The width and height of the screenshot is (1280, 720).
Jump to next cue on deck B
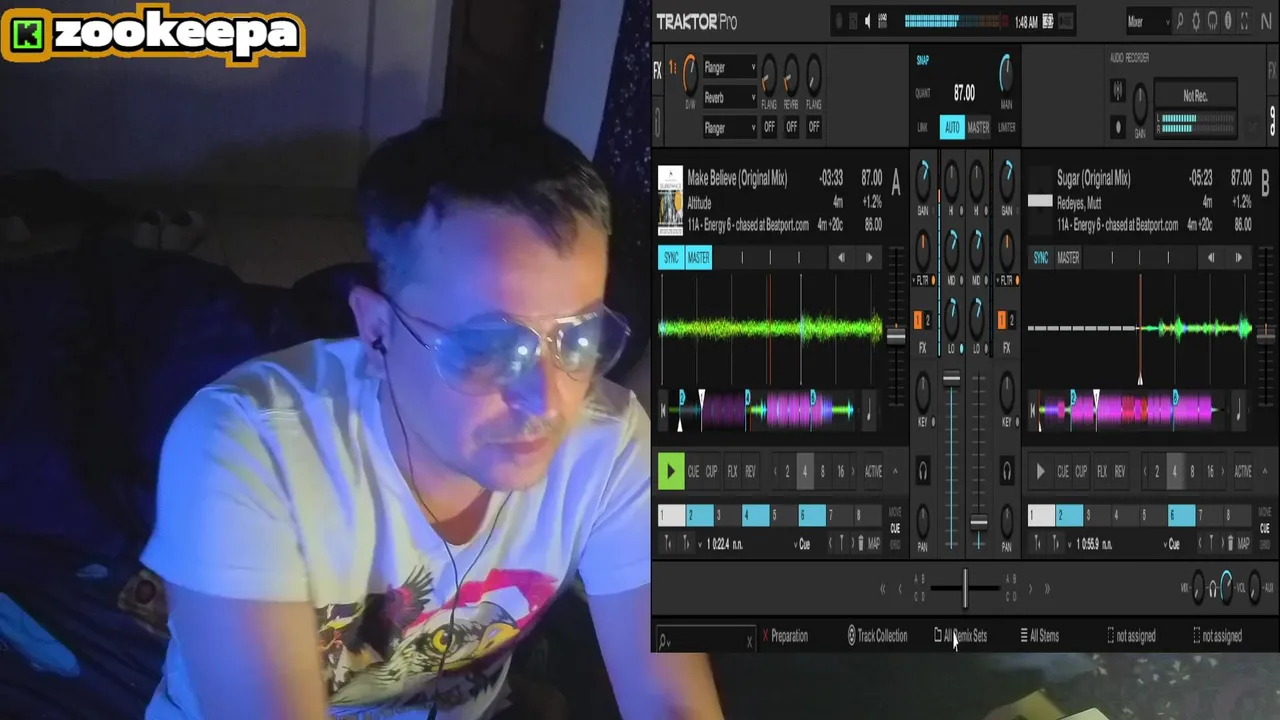point(1222,543)
